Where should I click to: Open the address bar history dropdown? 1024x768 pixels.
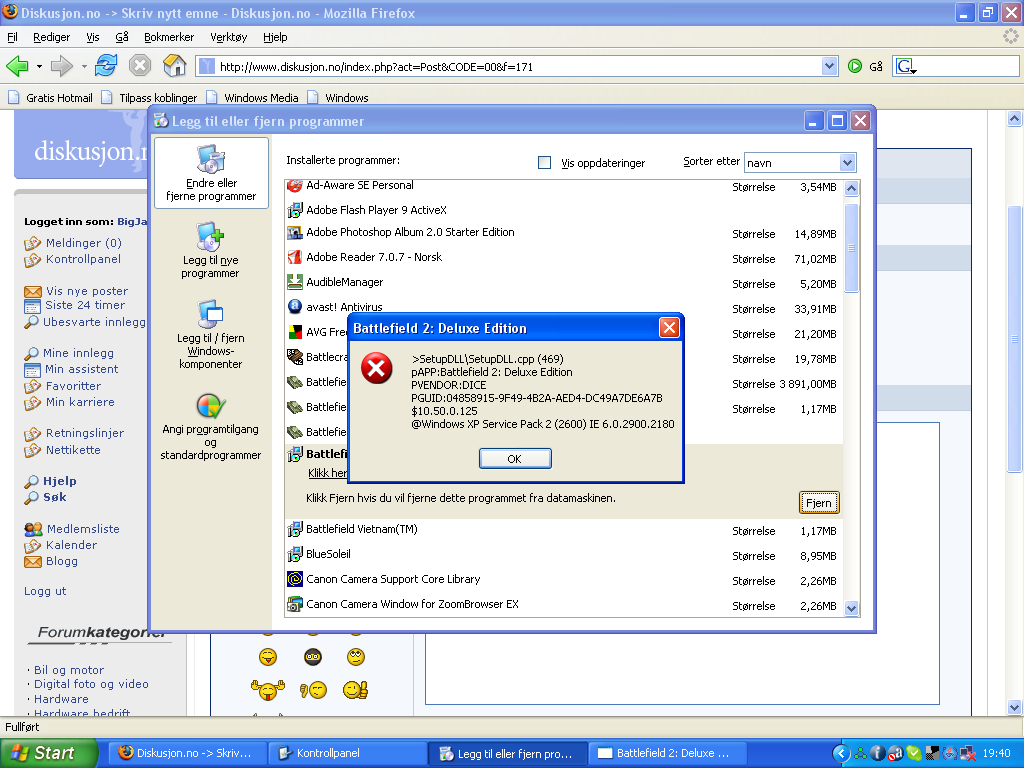click(829, 66)
